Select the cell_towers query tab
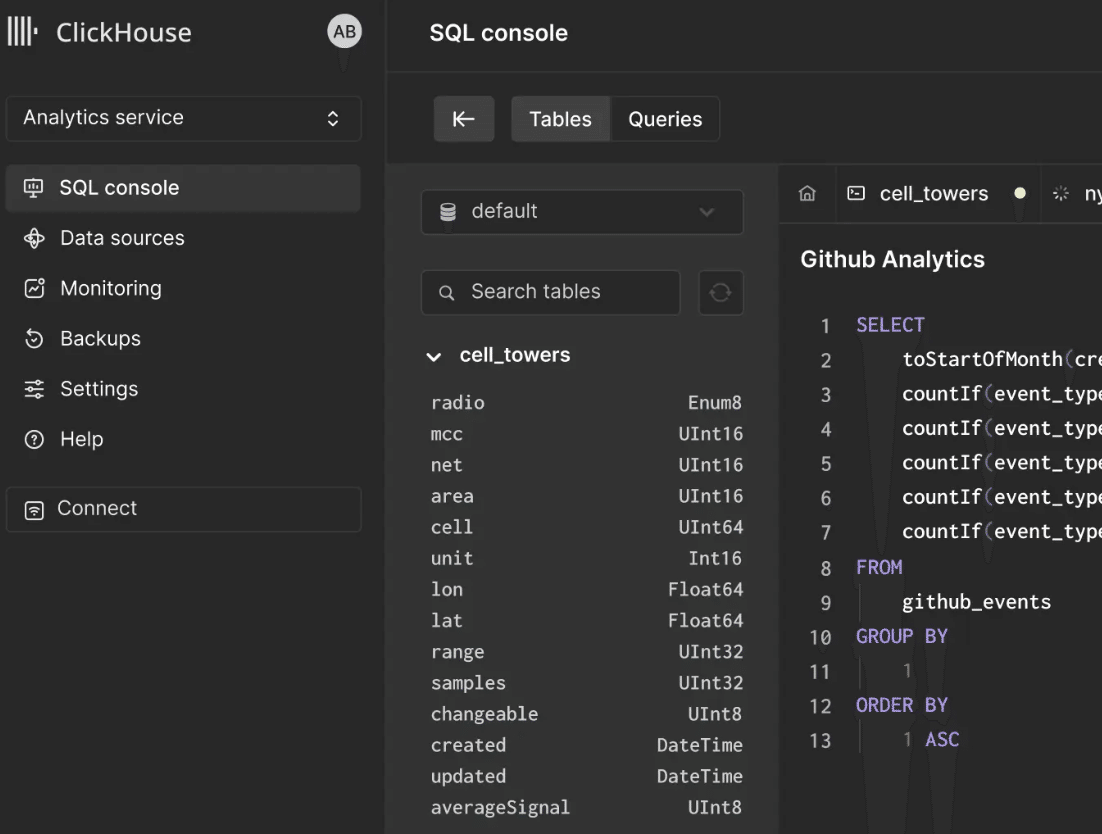 pos(933,194)
